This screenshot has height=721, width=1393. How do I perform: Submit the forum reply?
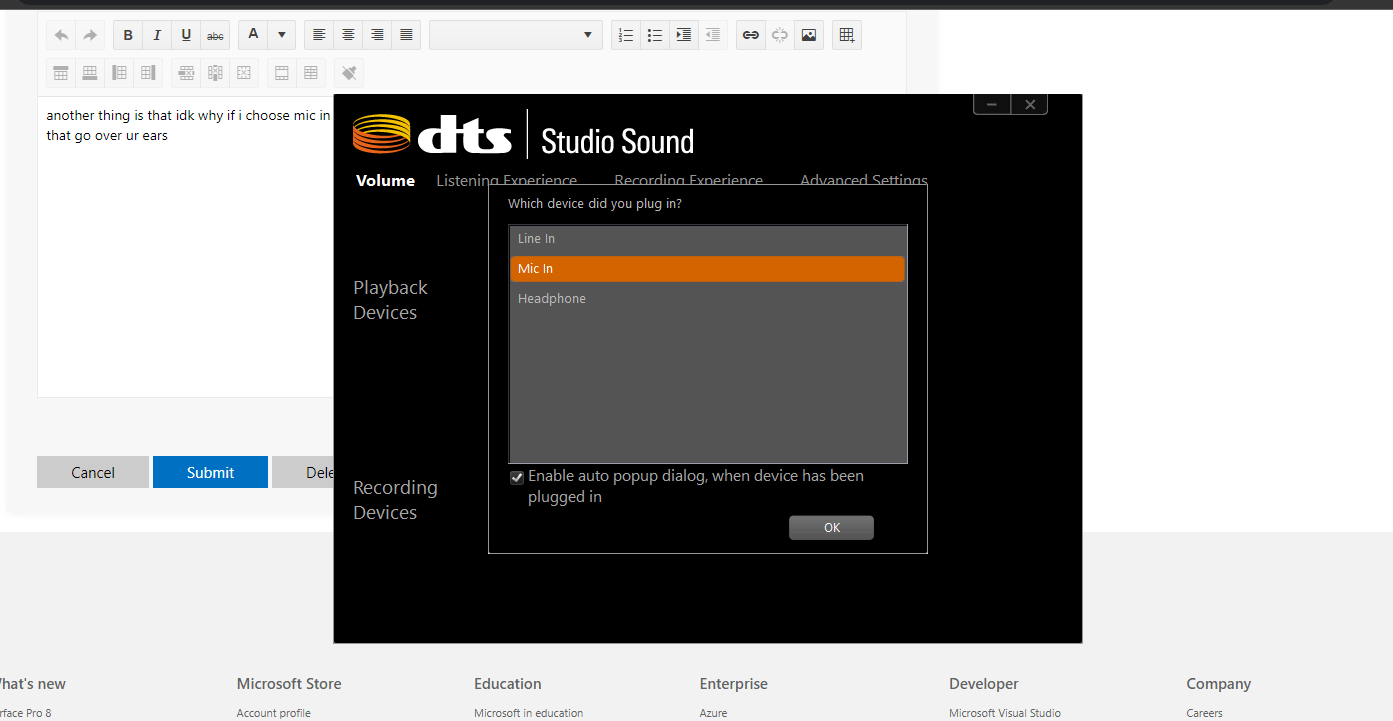coord(210,472)
